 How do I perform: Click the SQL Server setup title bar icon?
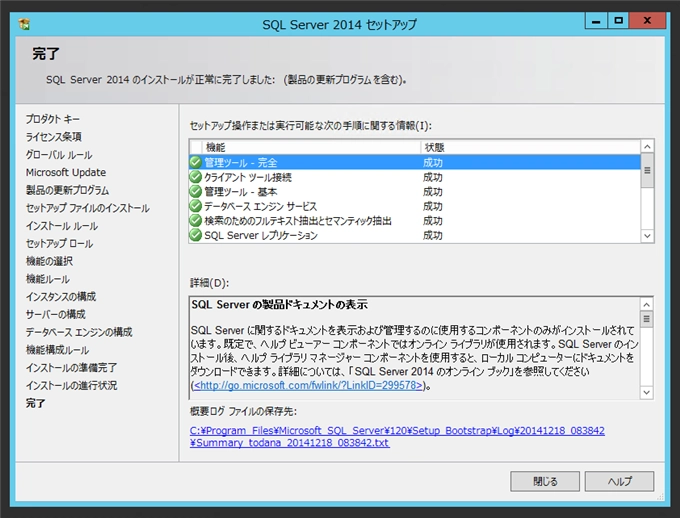tap(24, 24)
